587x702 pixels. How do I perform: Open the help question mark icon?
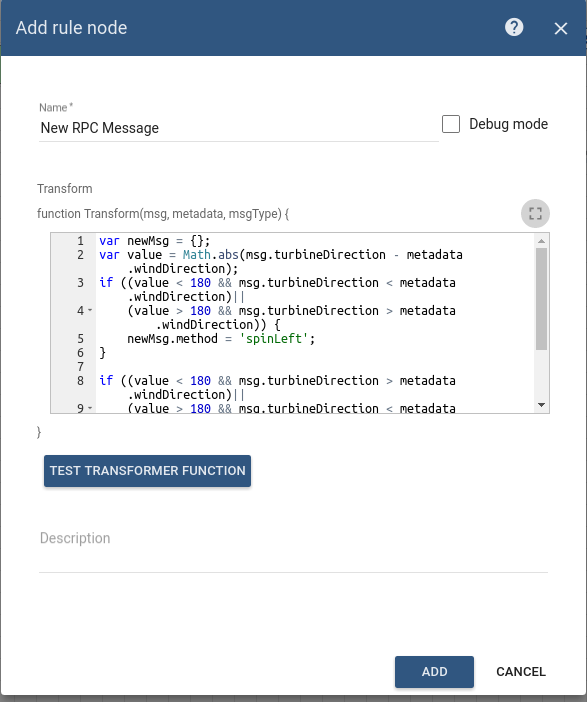514,27
